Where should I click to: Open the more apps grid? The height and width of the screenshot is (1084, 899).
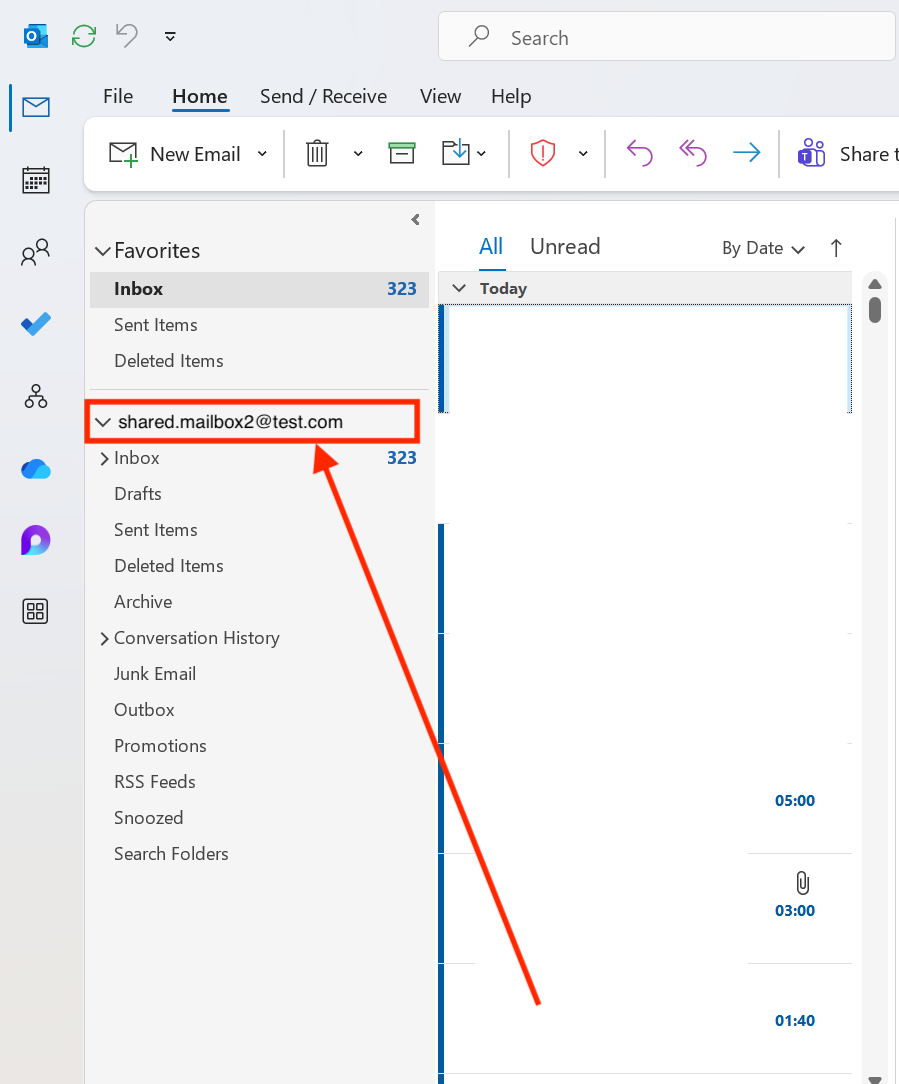point(35,611)
